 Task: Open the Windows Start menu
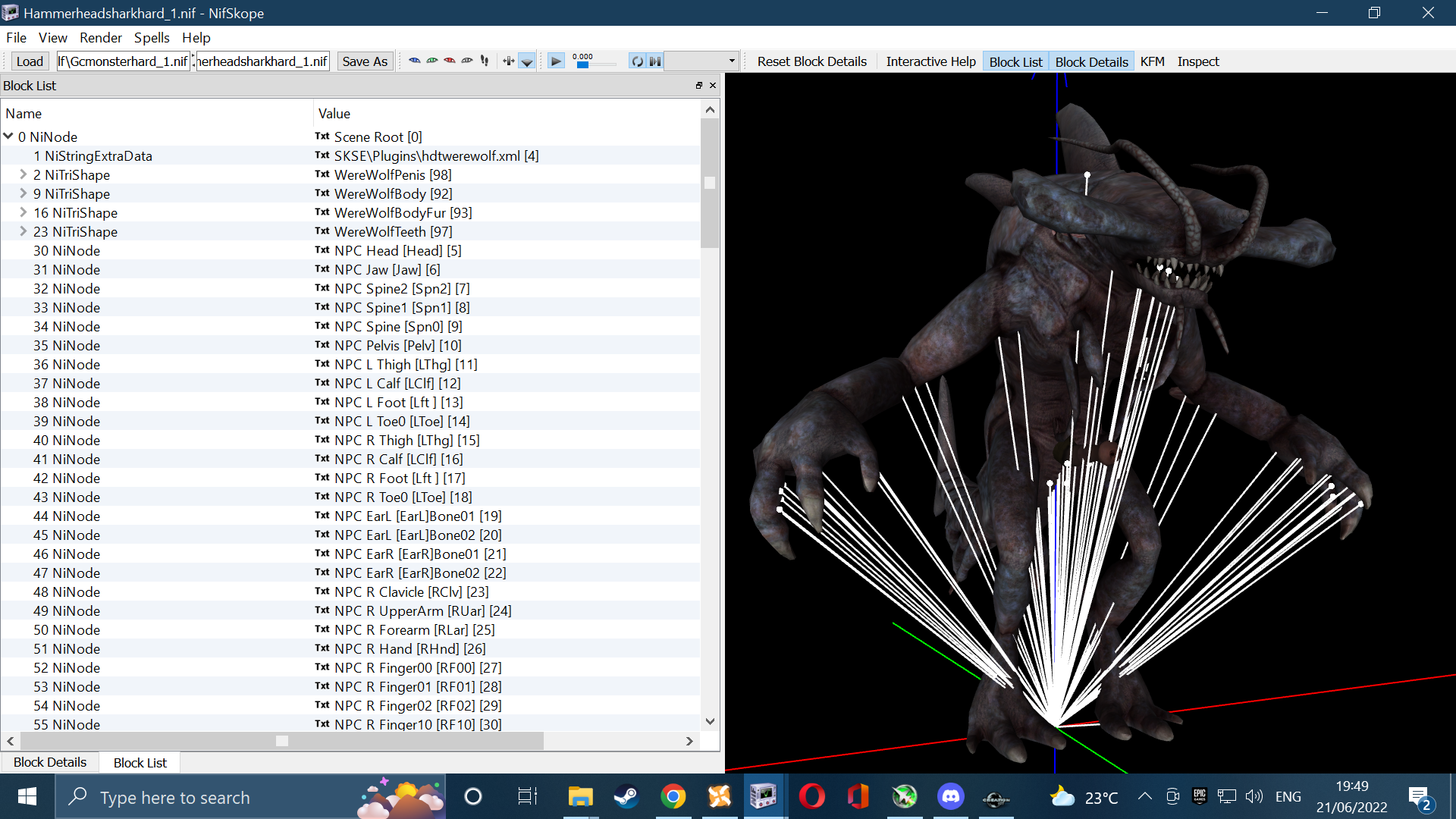coord(27,796)
